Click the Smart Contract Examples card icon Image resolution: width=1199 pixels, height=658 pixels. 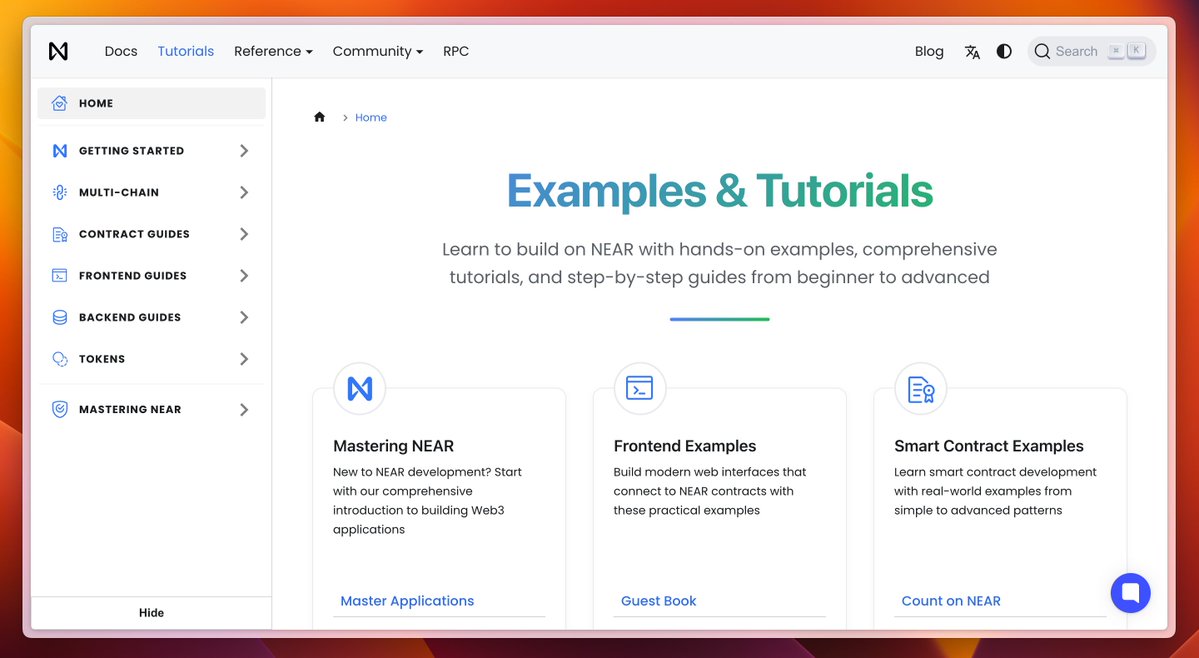(x=921, y=388)
